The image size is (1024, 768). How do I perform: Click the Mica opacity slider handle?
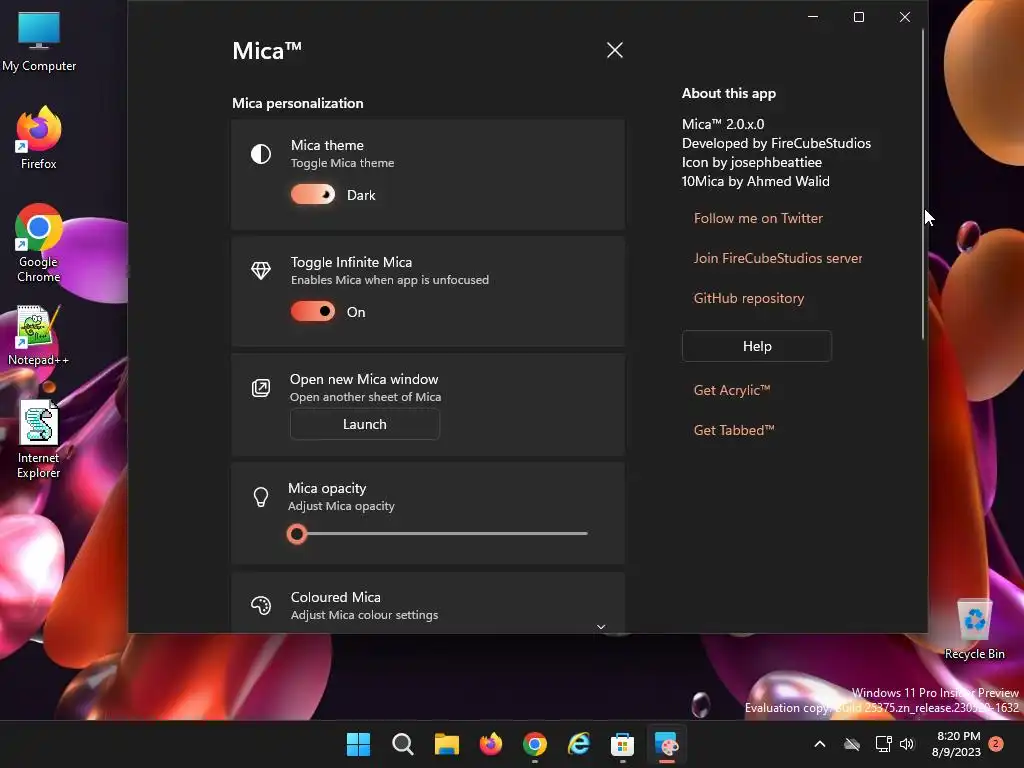coord(296,534)
